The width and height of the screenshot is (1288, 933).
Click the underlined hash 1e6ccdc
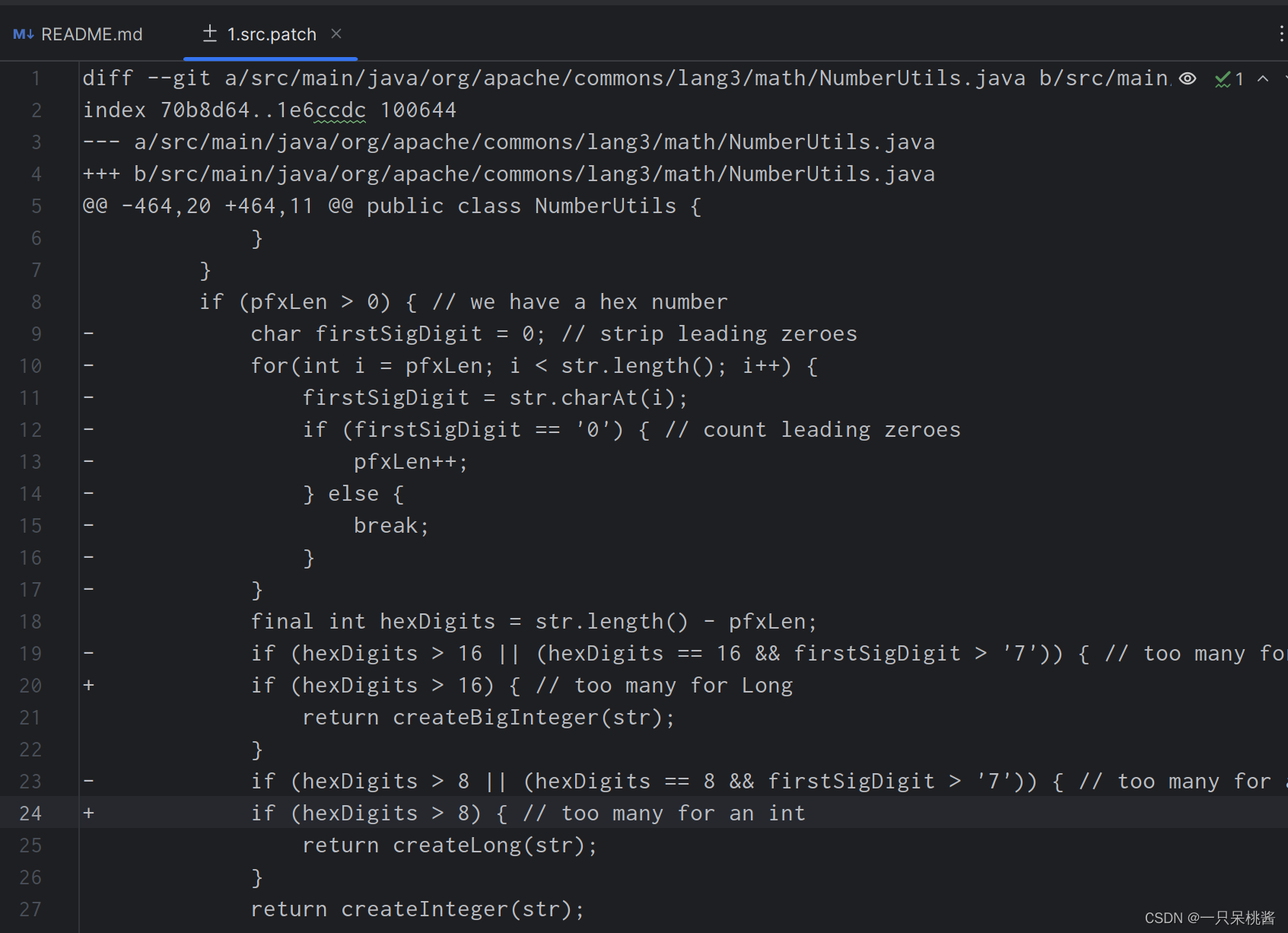click(x=321, y=110)
